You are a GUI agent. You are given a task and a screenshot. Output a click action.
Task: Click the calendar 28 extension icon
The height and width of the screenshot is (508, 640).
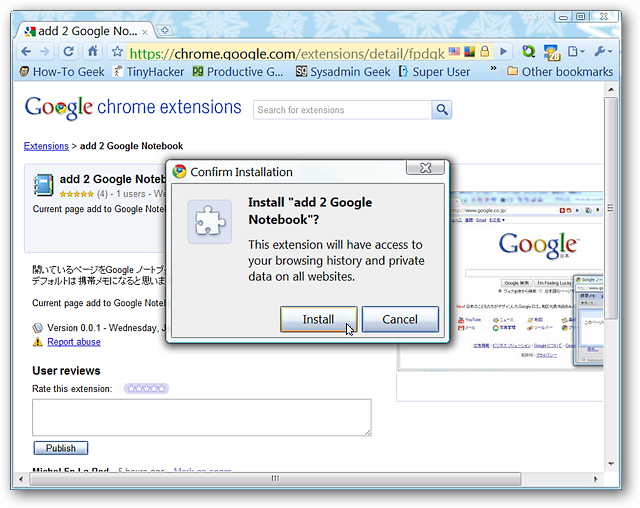click(552, 52)
